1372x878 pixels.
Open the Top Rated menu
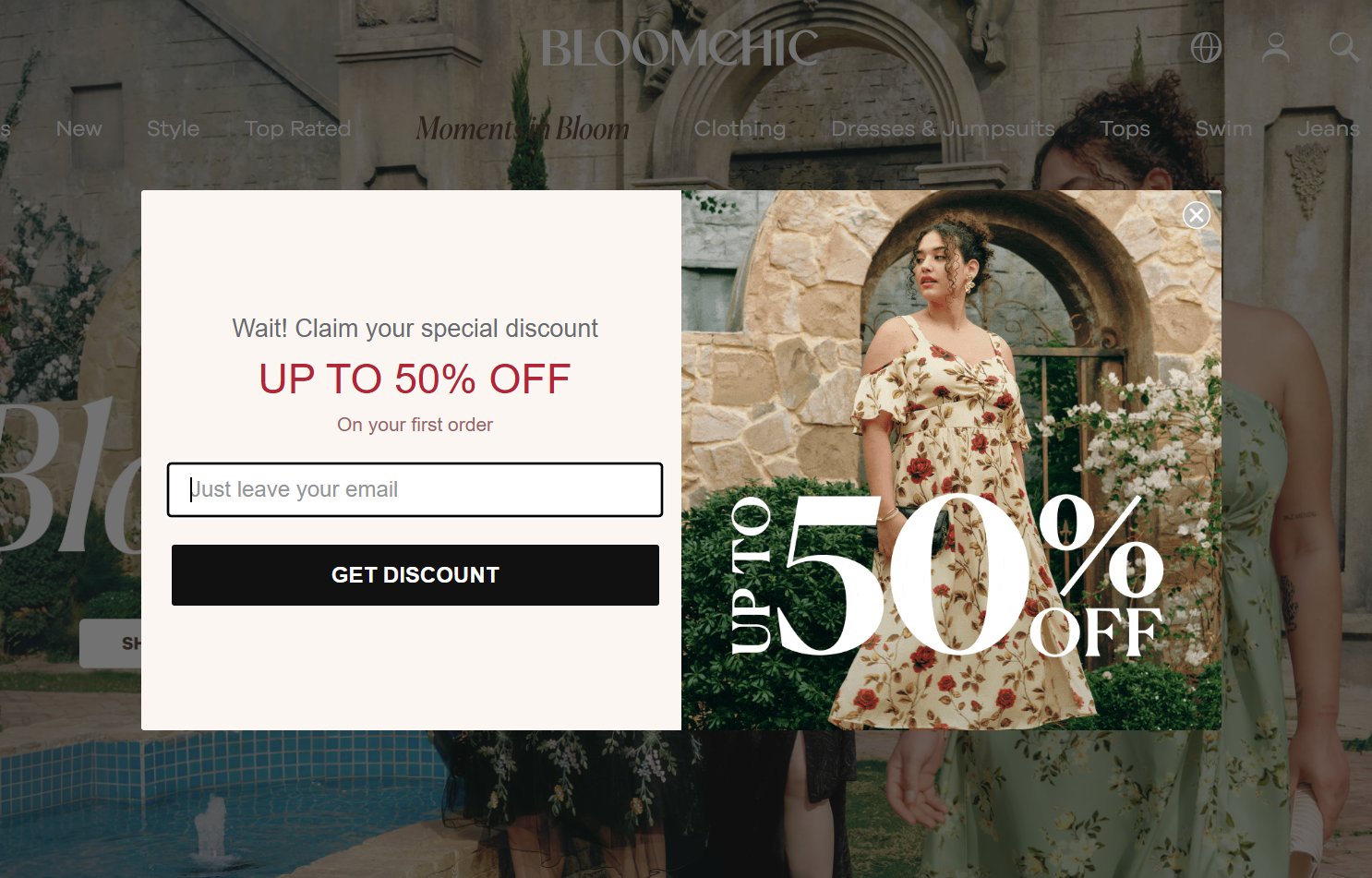(x=297, y=128)
